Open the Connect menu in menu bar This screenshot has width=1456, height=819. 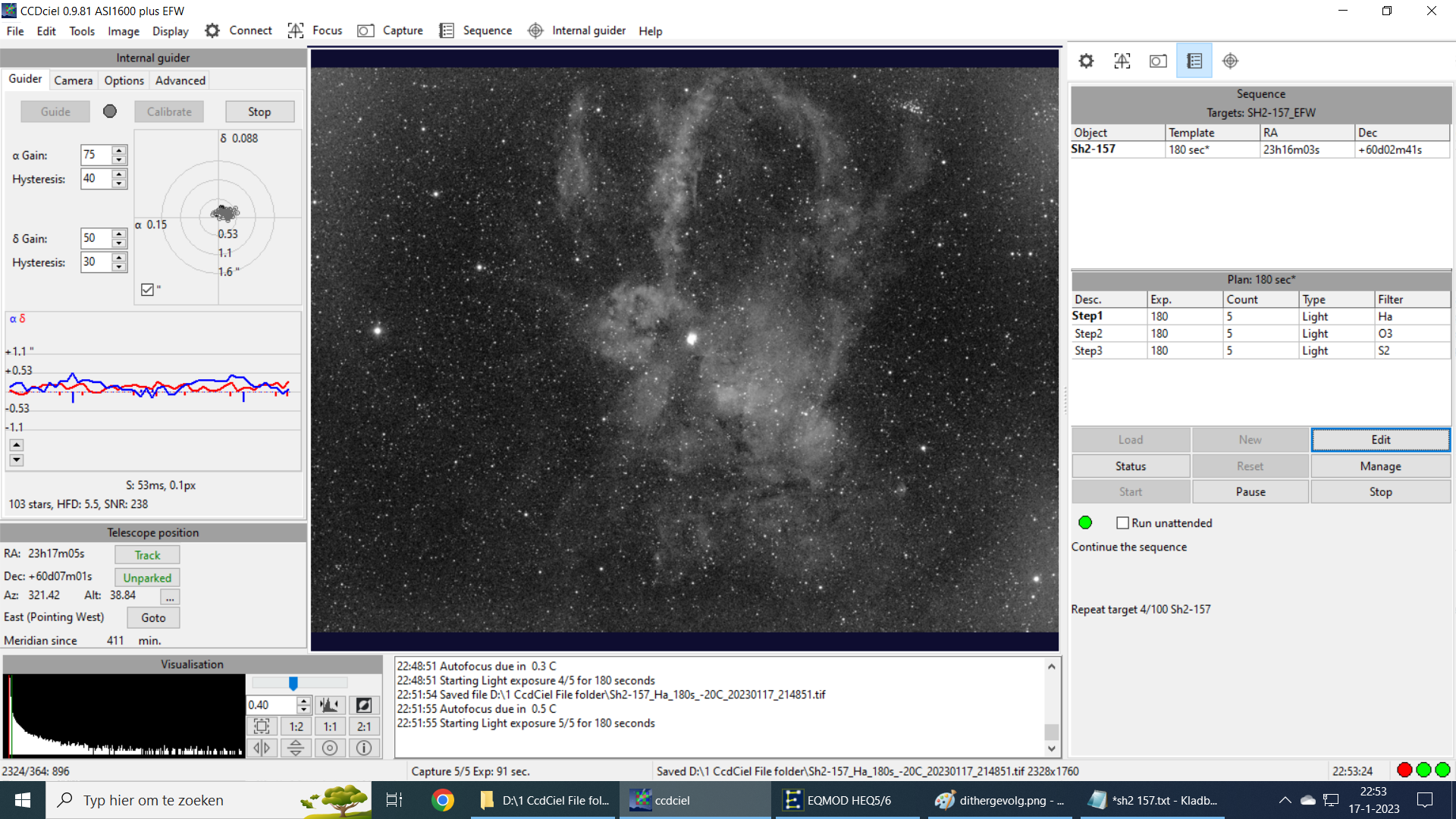click(249, 30)
